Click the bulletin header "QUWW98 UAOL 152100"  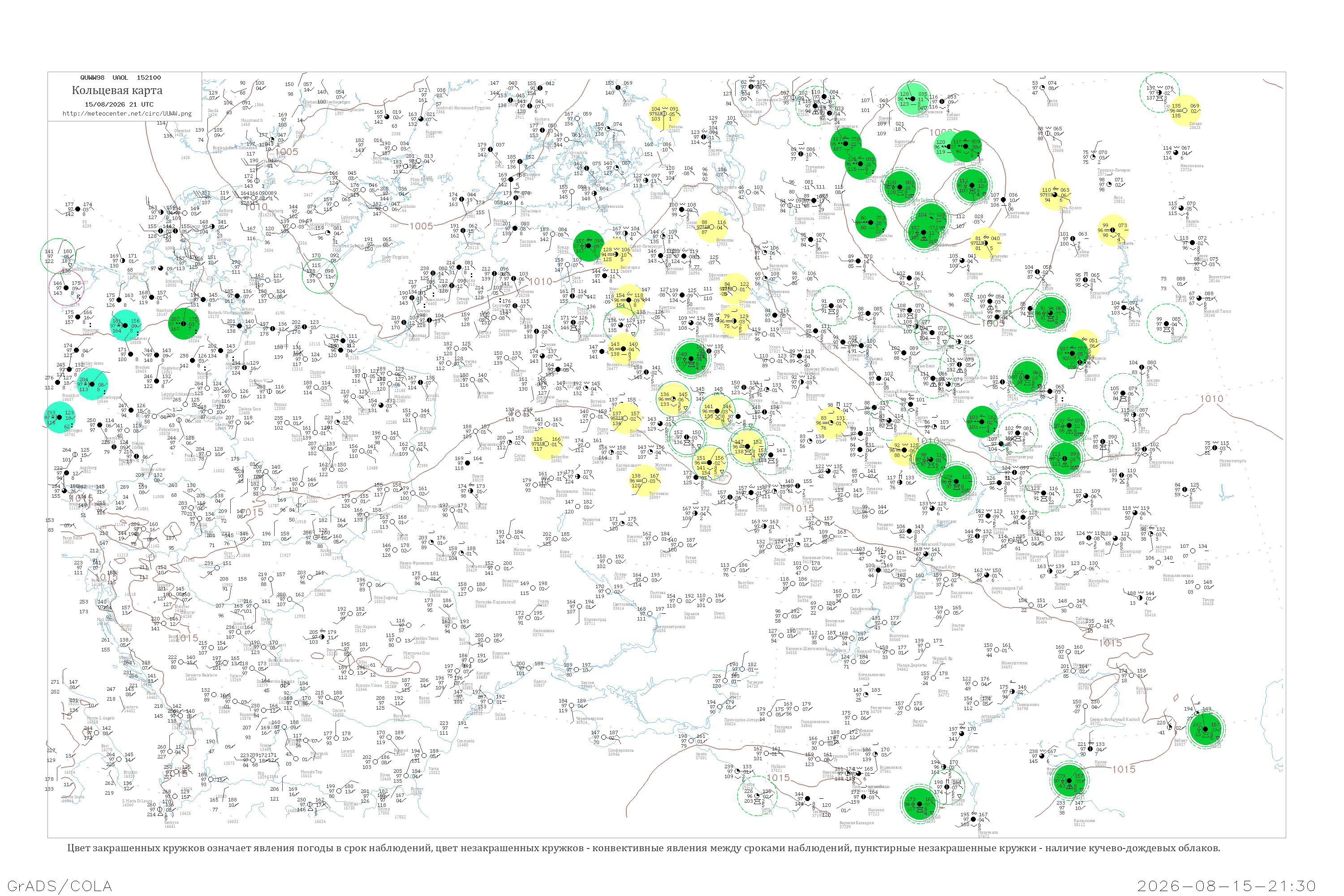click(x=121, y=78)
